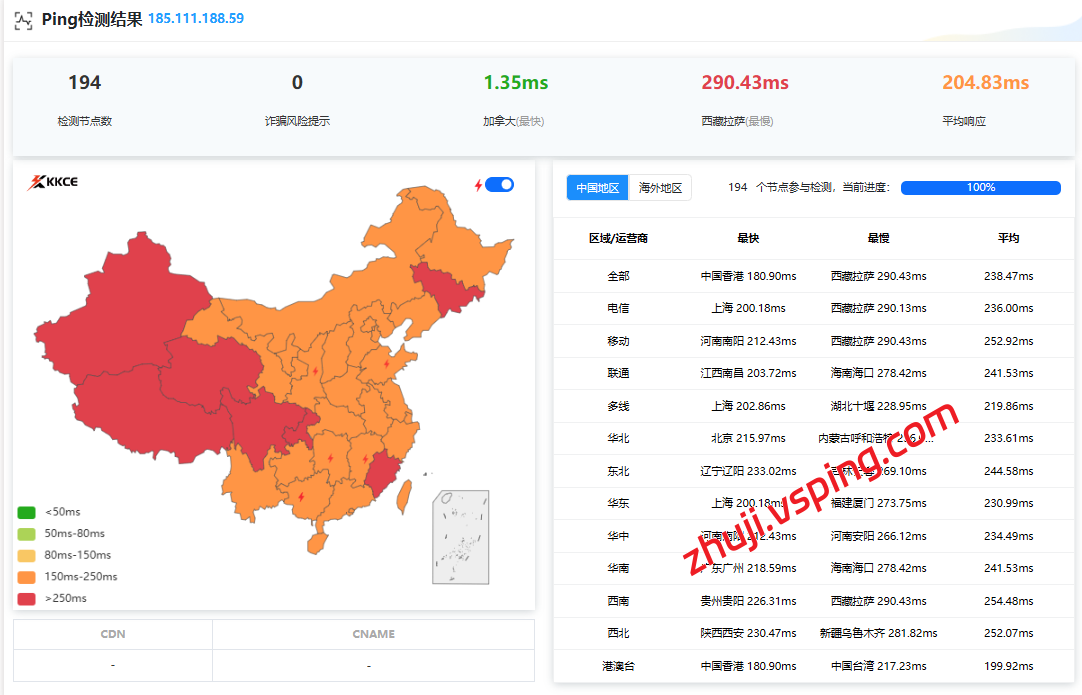Viewport: 1082px width, 695px height.
Task: Click the 平均 column header
Action: click(x=1008, y=239)
